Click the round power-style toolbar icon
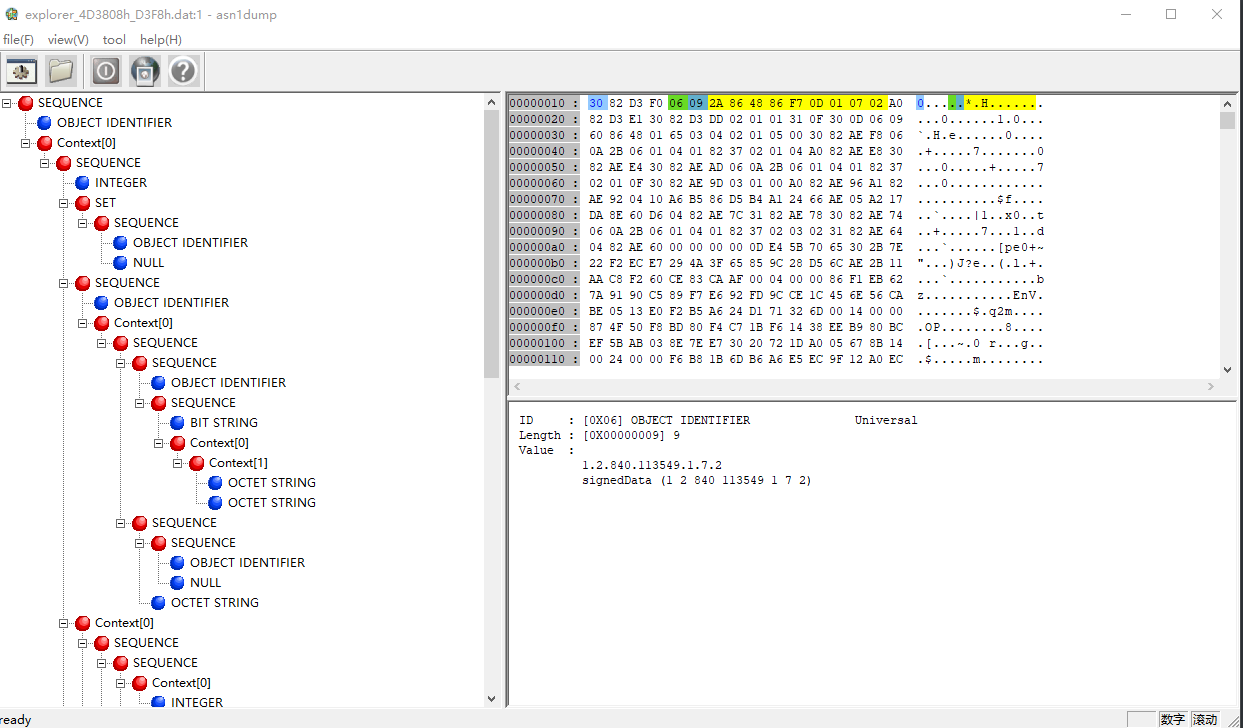Image resolution: width=1243 pixels, height=728 pixels. [106, 71]
